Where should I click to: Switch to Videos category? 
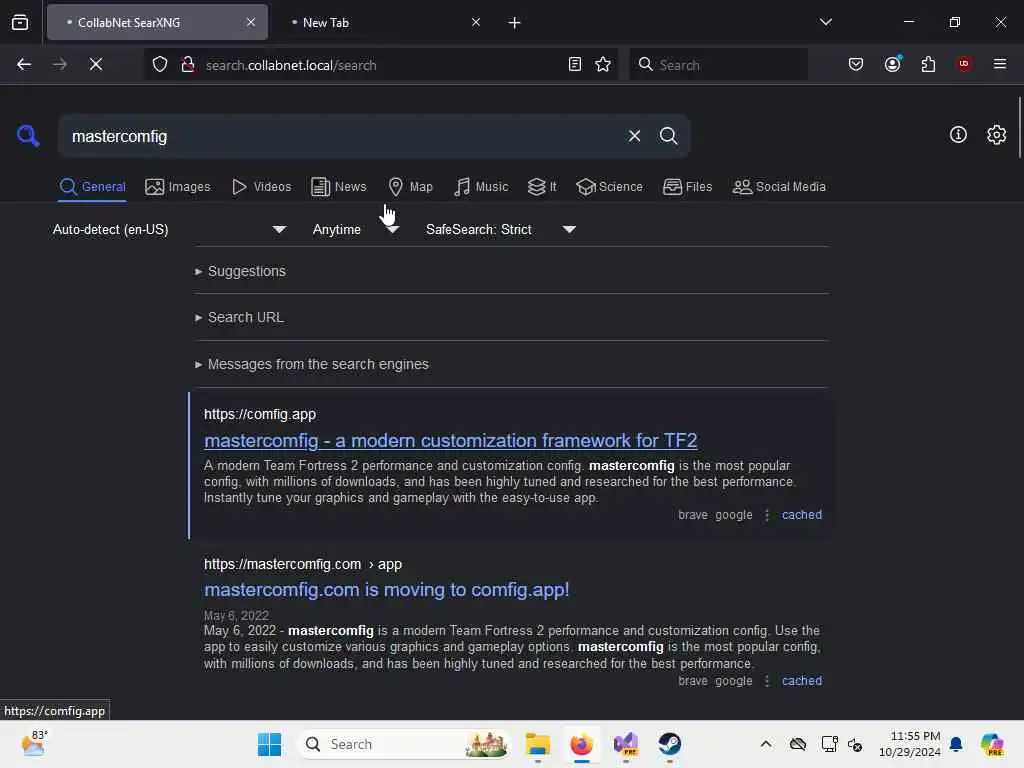262,187
